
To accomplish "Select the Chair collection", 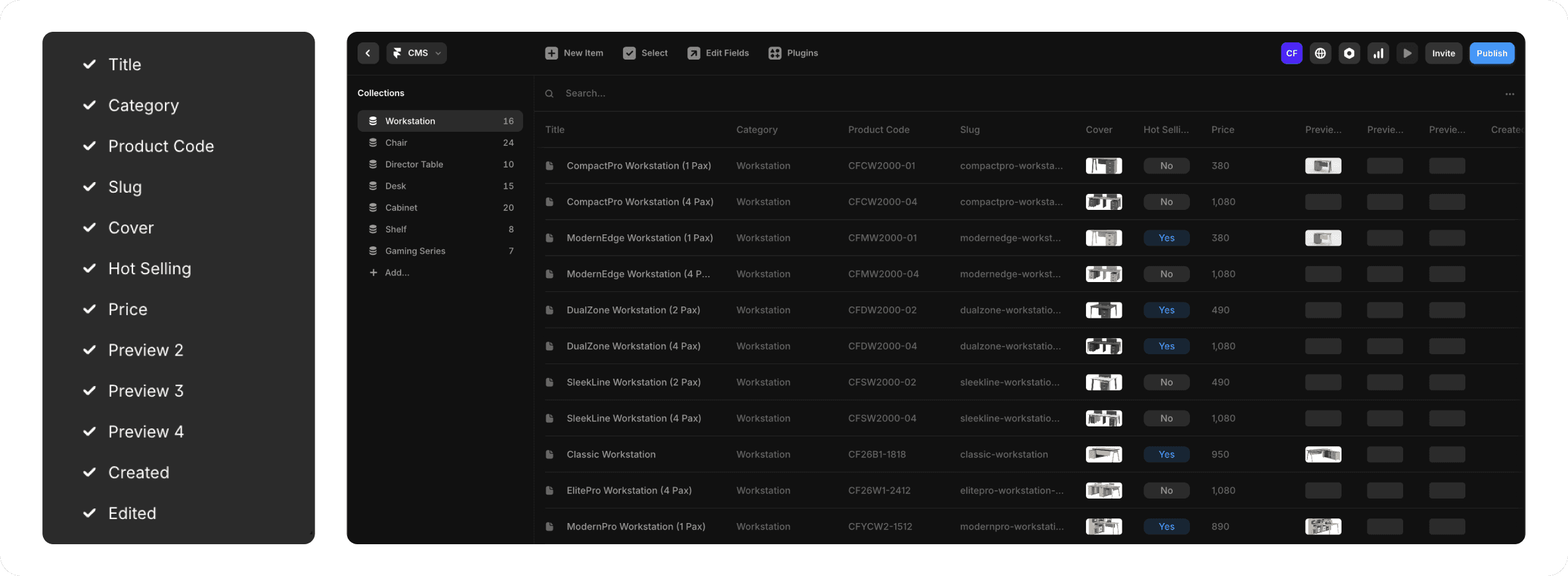I will [440, 143].
